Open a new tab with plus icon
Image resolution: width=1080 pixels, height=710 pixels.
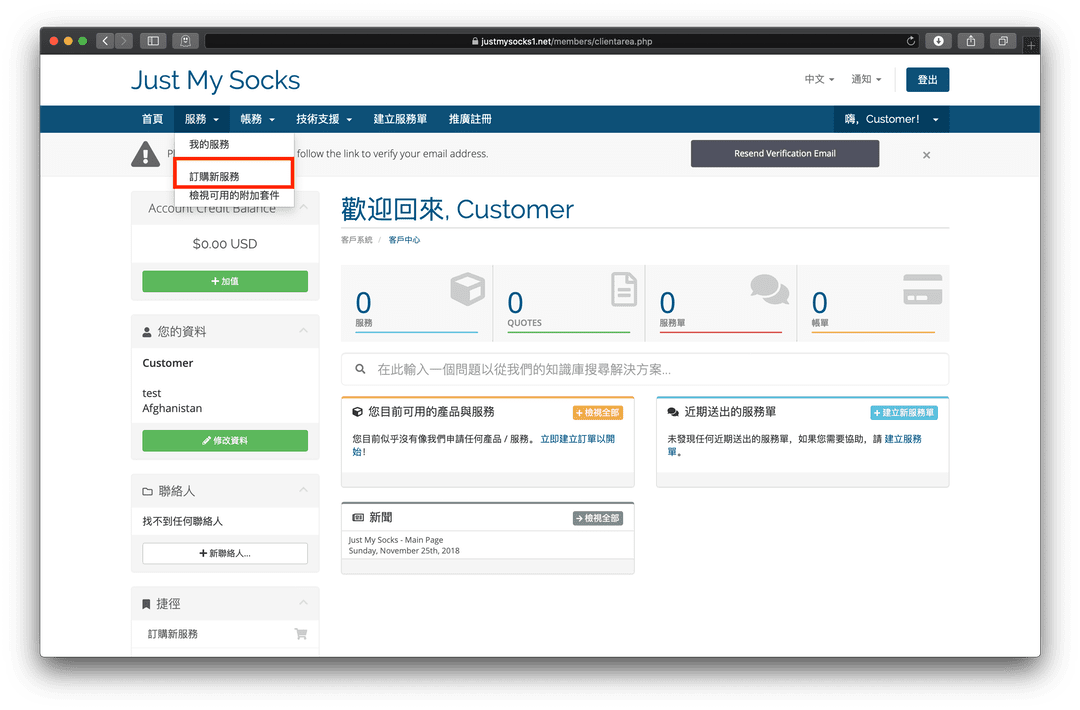(x=1031, y=45)
